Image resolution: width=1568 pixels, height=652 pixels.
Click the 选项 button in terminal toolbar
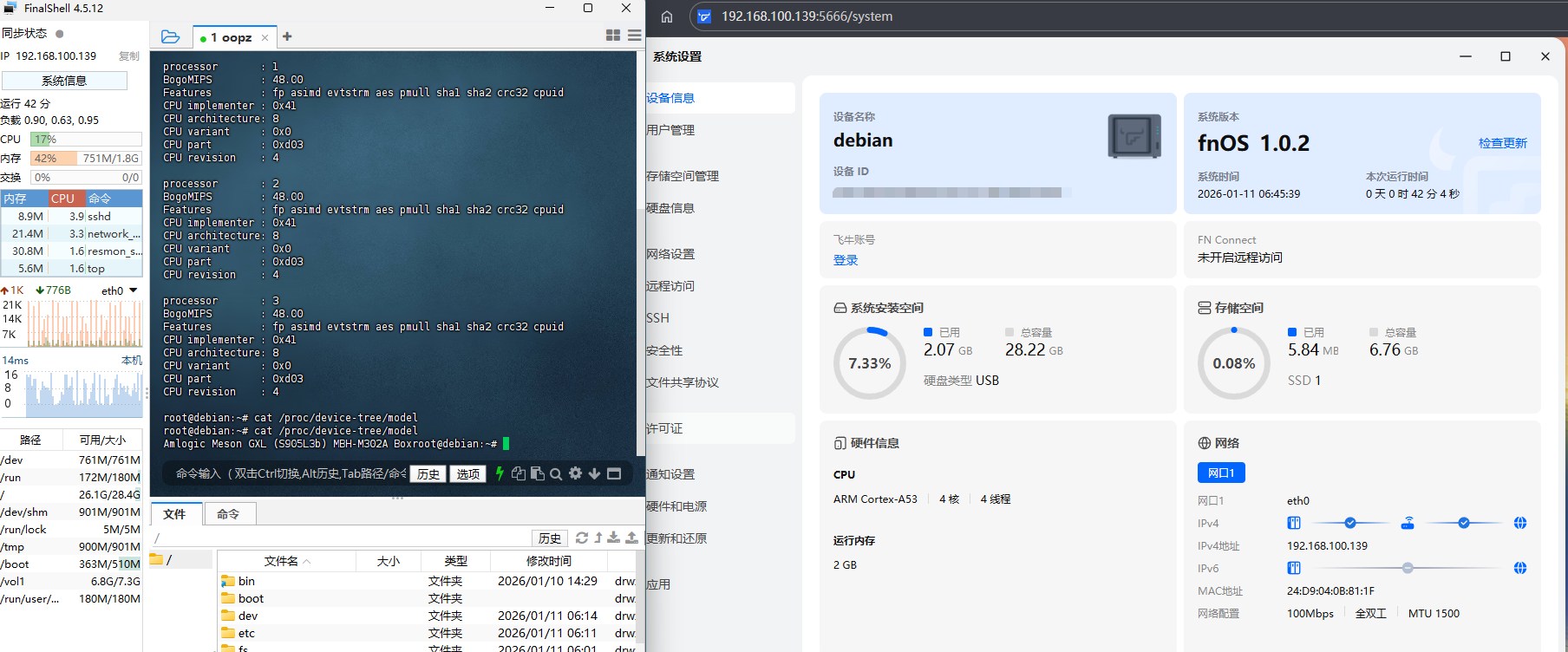click(468, 474)
